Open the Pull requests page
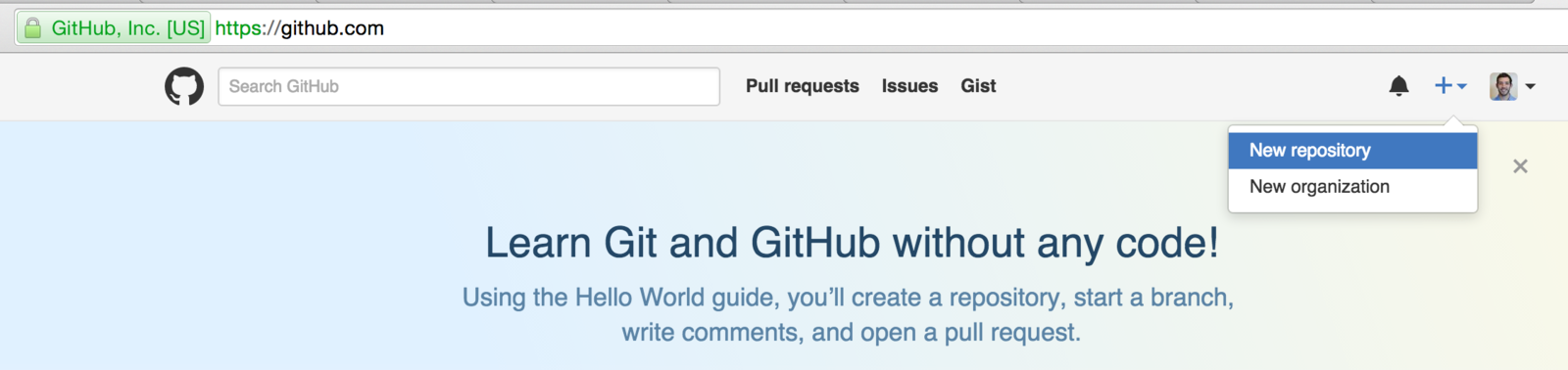Viewport: 1568px width, 370px height. pos(802,86)
